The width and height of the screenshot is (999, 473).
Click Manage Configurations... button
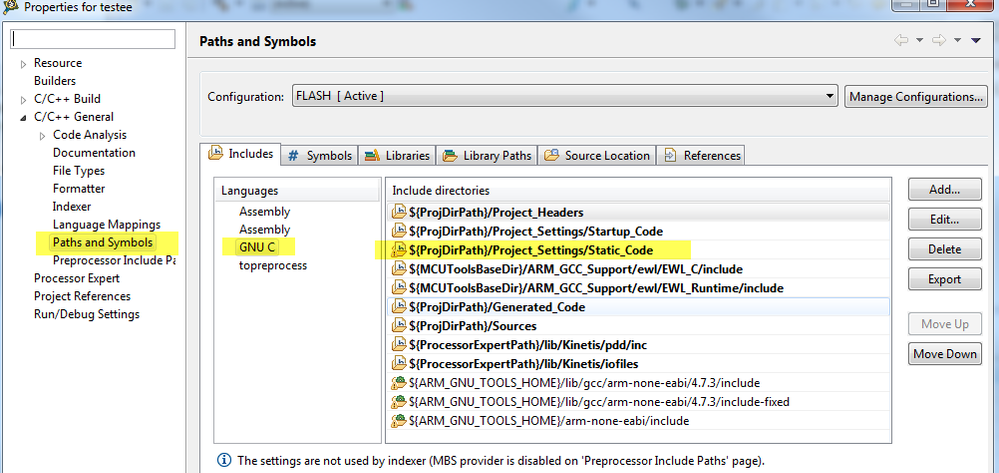916,97
